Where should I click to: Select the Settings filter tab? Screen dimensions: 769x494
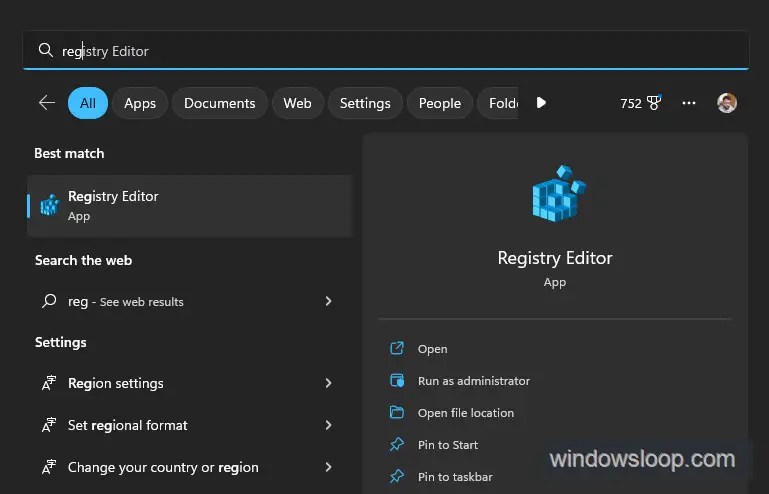pyautogui.click(x=365, y=103)
